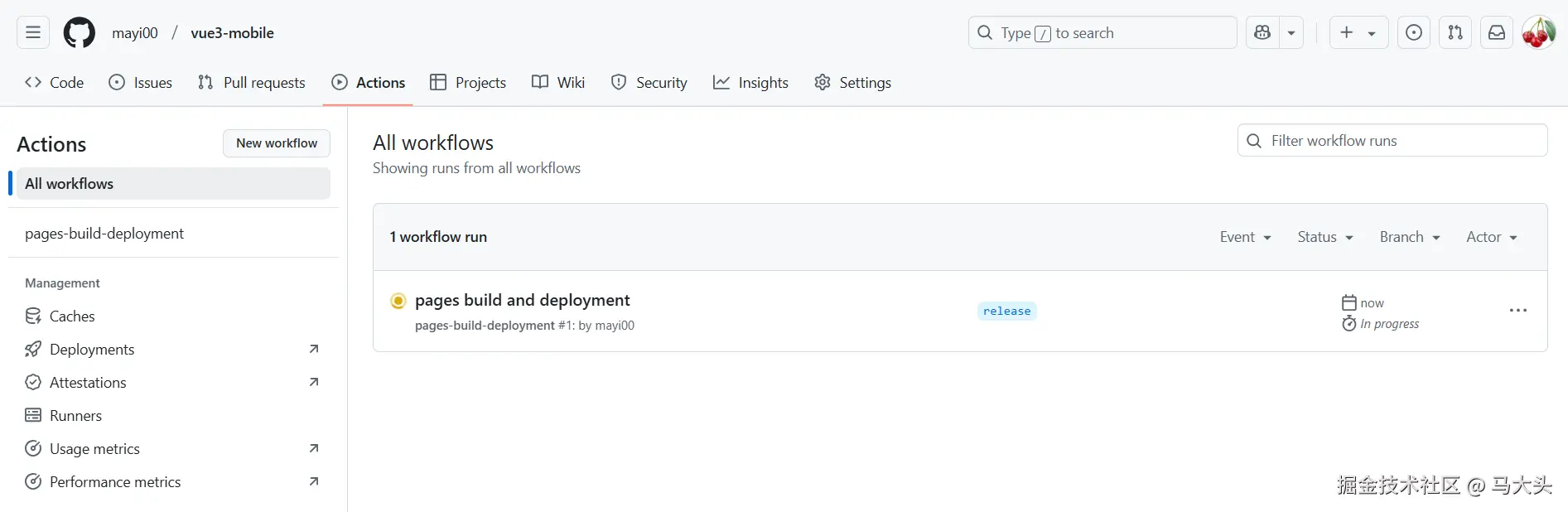The image size is (1568, 512).
Task: Open Caches under Management
Action: (173, 316)
